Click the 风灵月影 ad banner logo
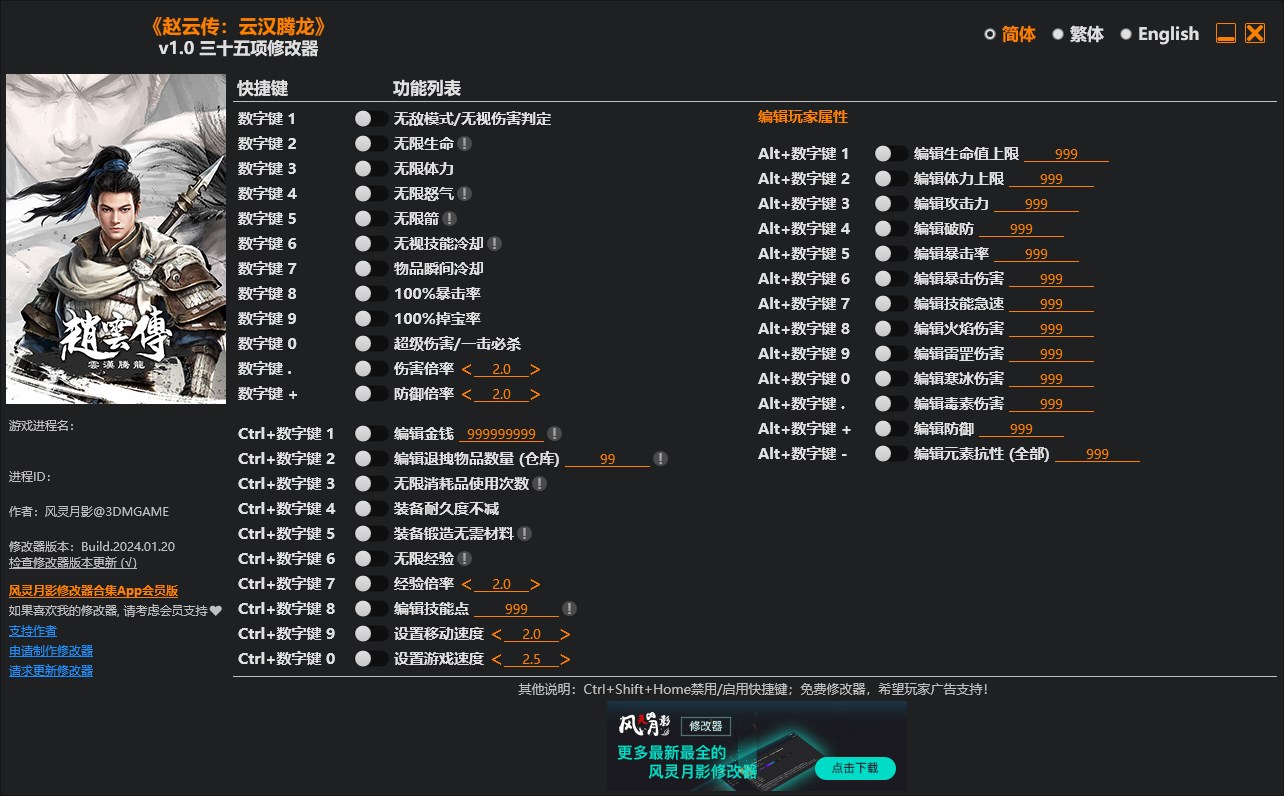The width and height of the screenshot is (1284, 796). tap(644, 724)
